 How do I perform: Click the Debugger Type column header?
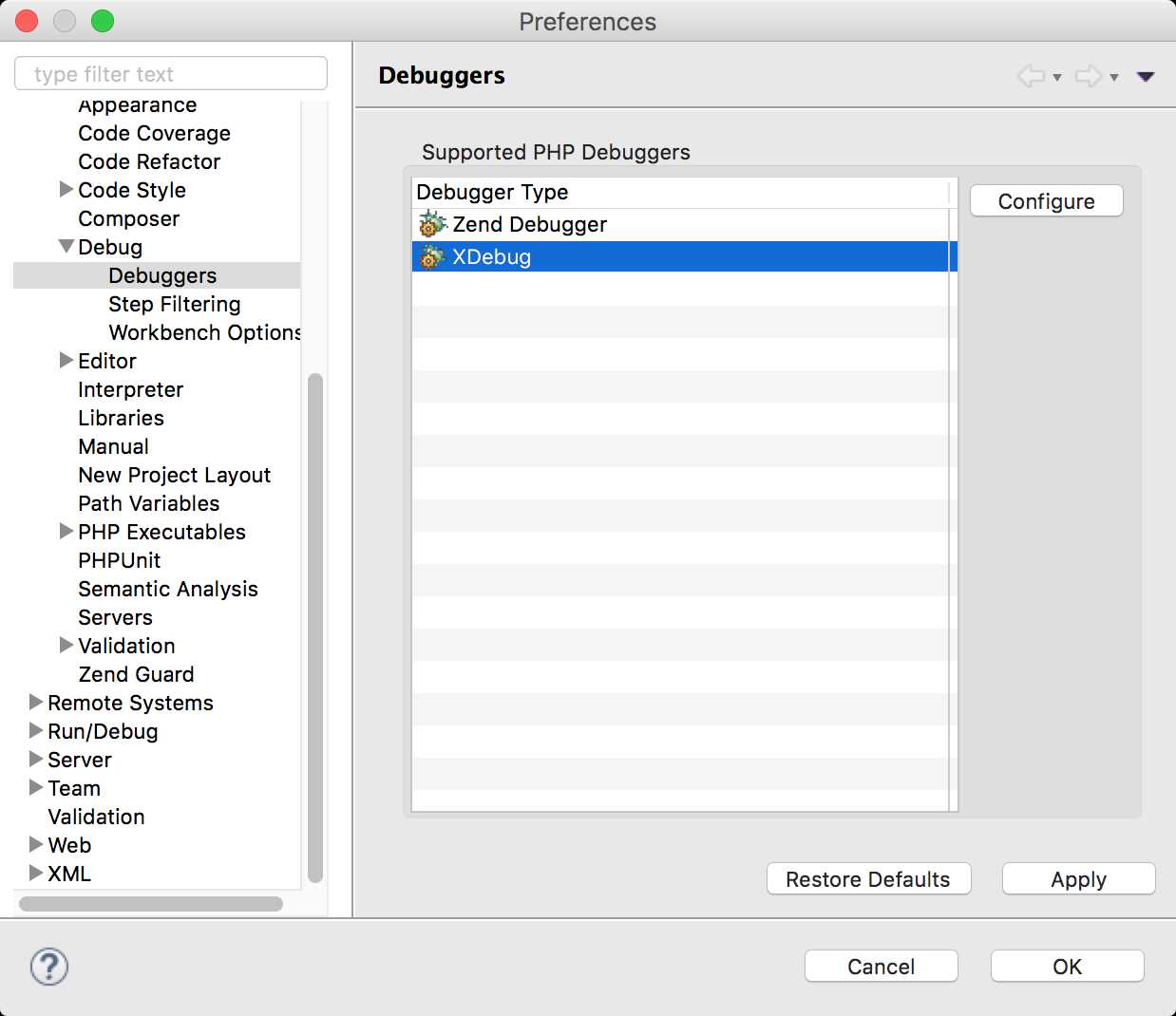(x=680, y=192)
